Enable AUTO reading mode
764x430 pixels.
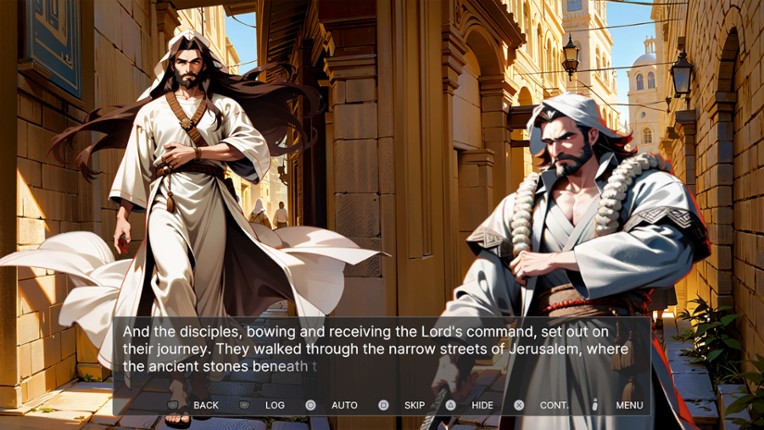click(x=344, y=405)
